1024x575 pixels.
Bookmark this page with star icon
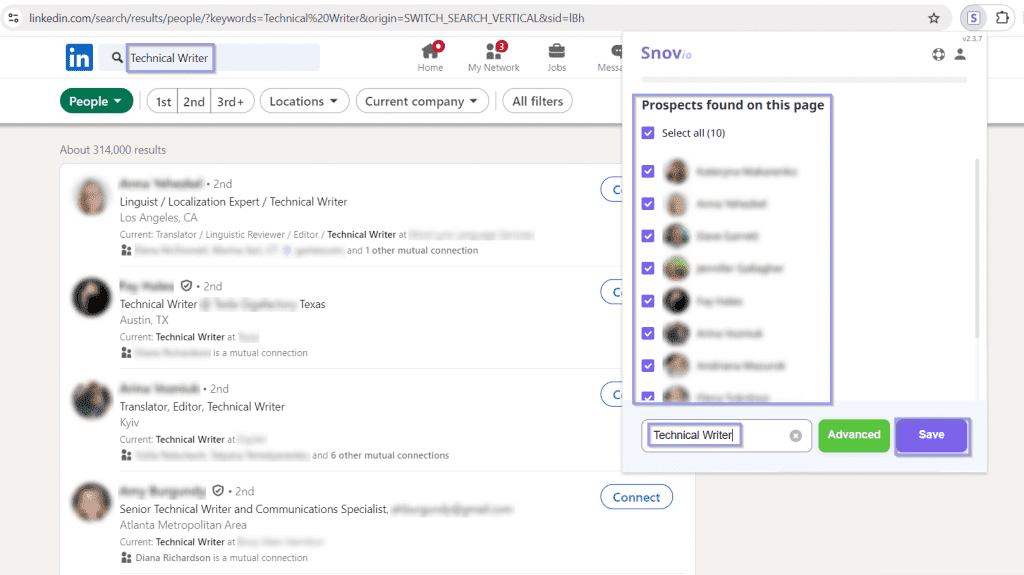[934, 18]
